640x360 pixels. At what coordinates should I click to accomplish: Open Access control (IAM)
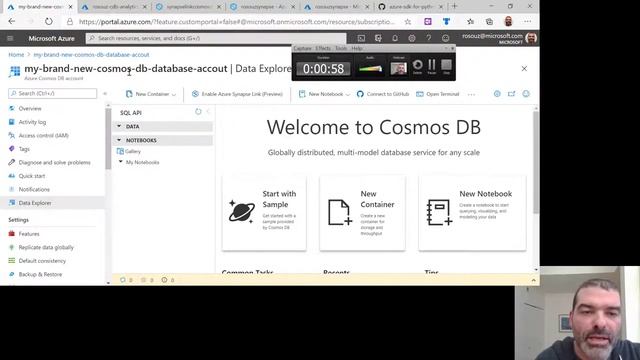[43, 136]
